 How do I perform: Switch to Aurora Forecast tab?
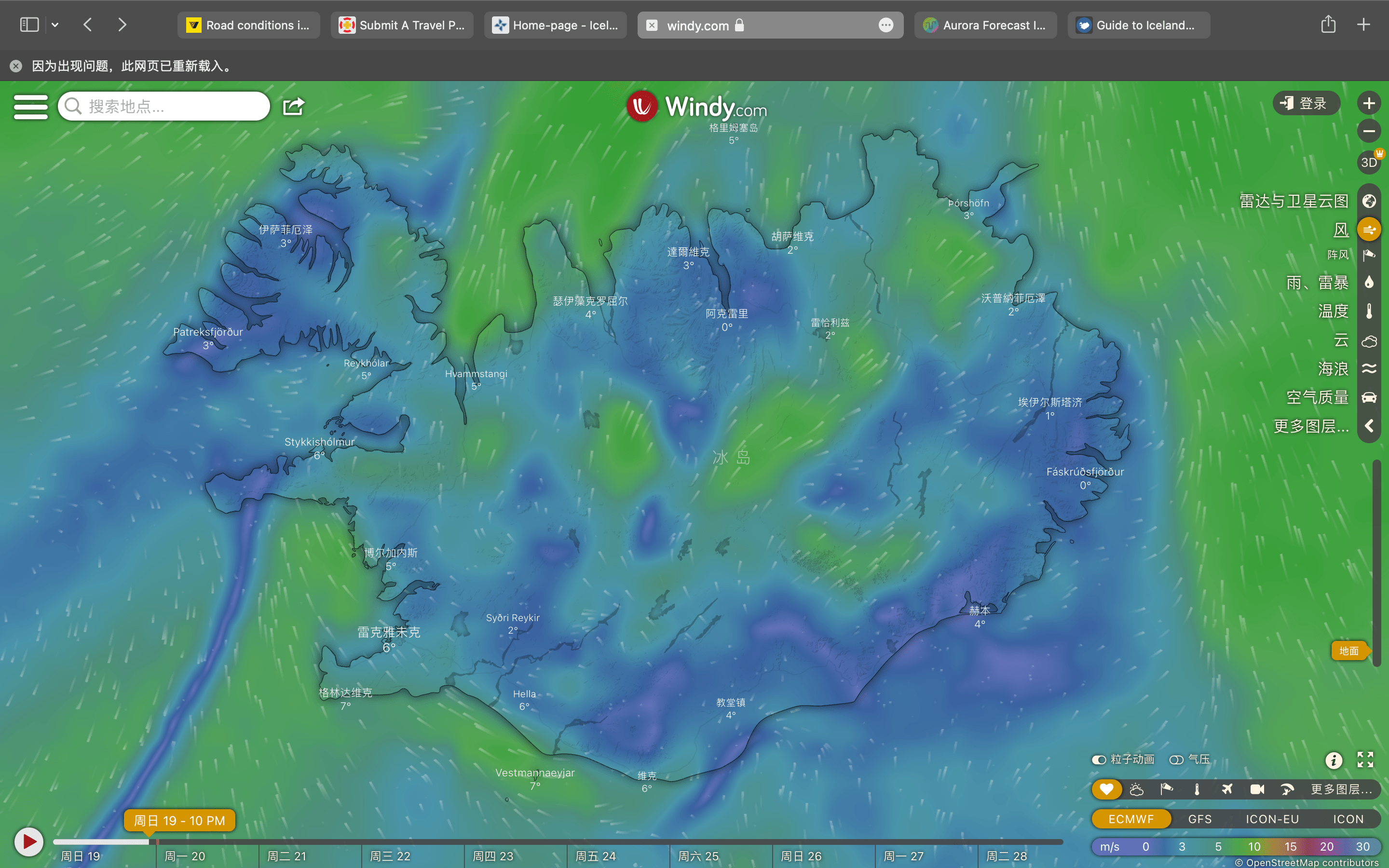coord(985,25)
